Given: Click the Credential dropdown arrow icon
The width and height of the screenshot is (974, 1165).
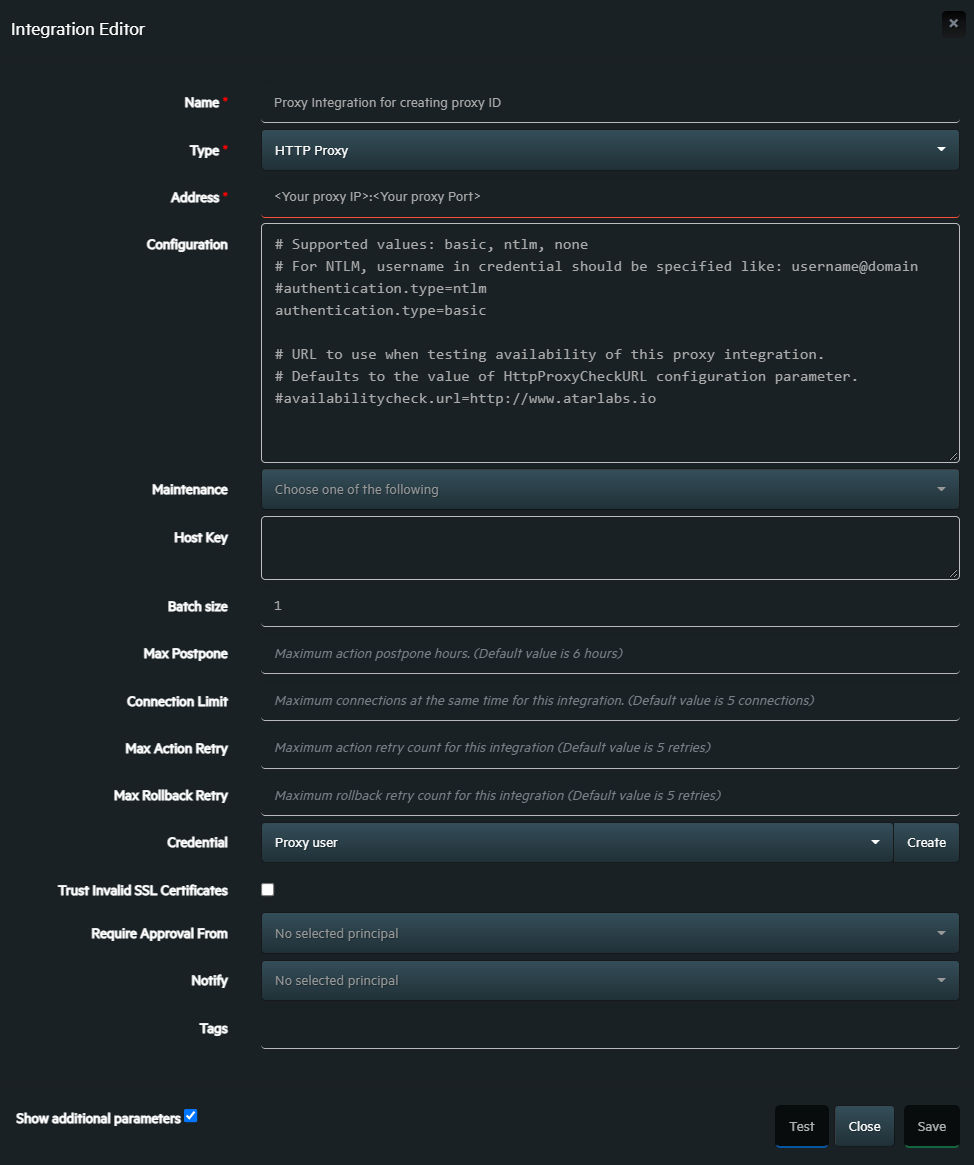Looking at the screenshot, I should tap(876, 842).
